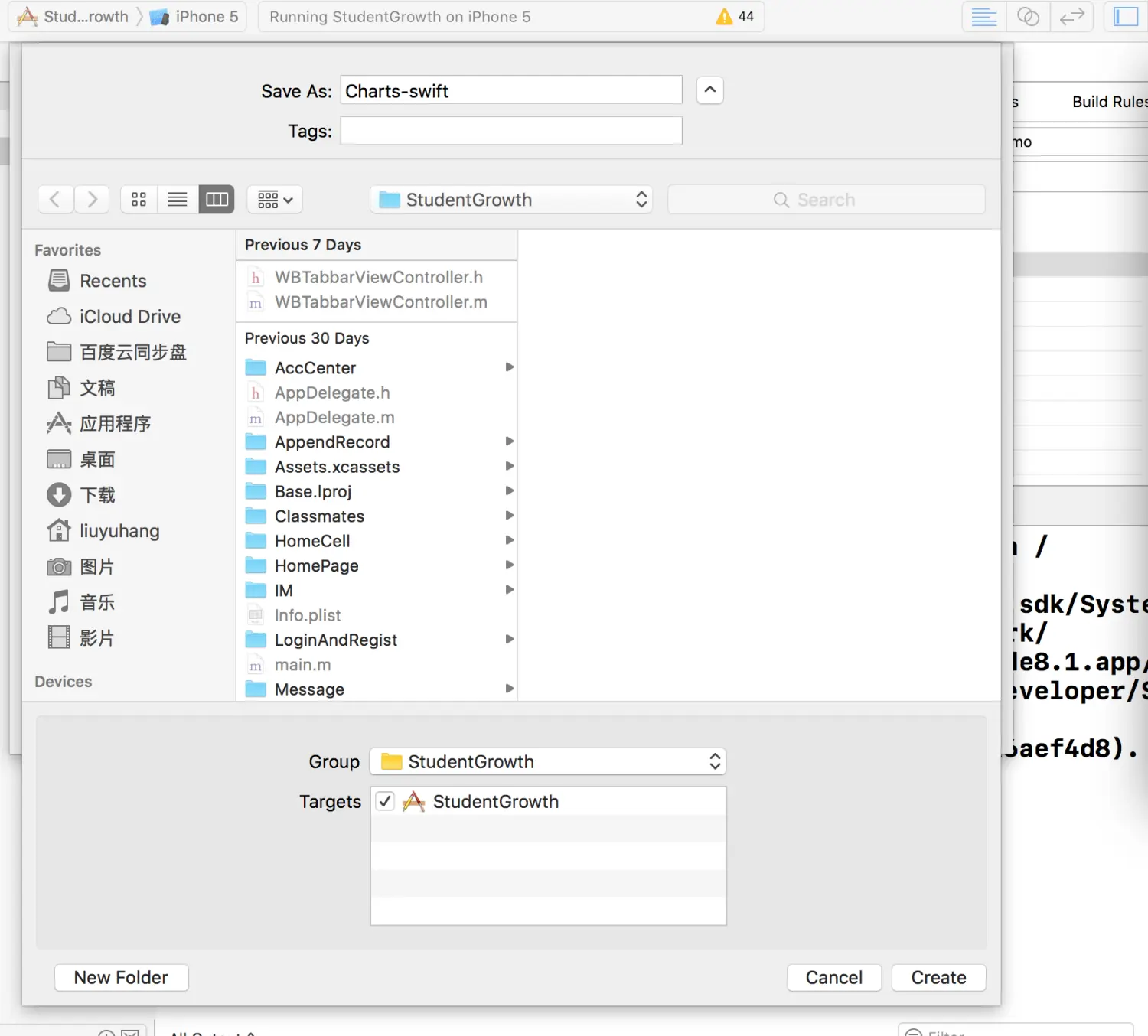Open 图片 pictures in sidebar

[81, 567]
